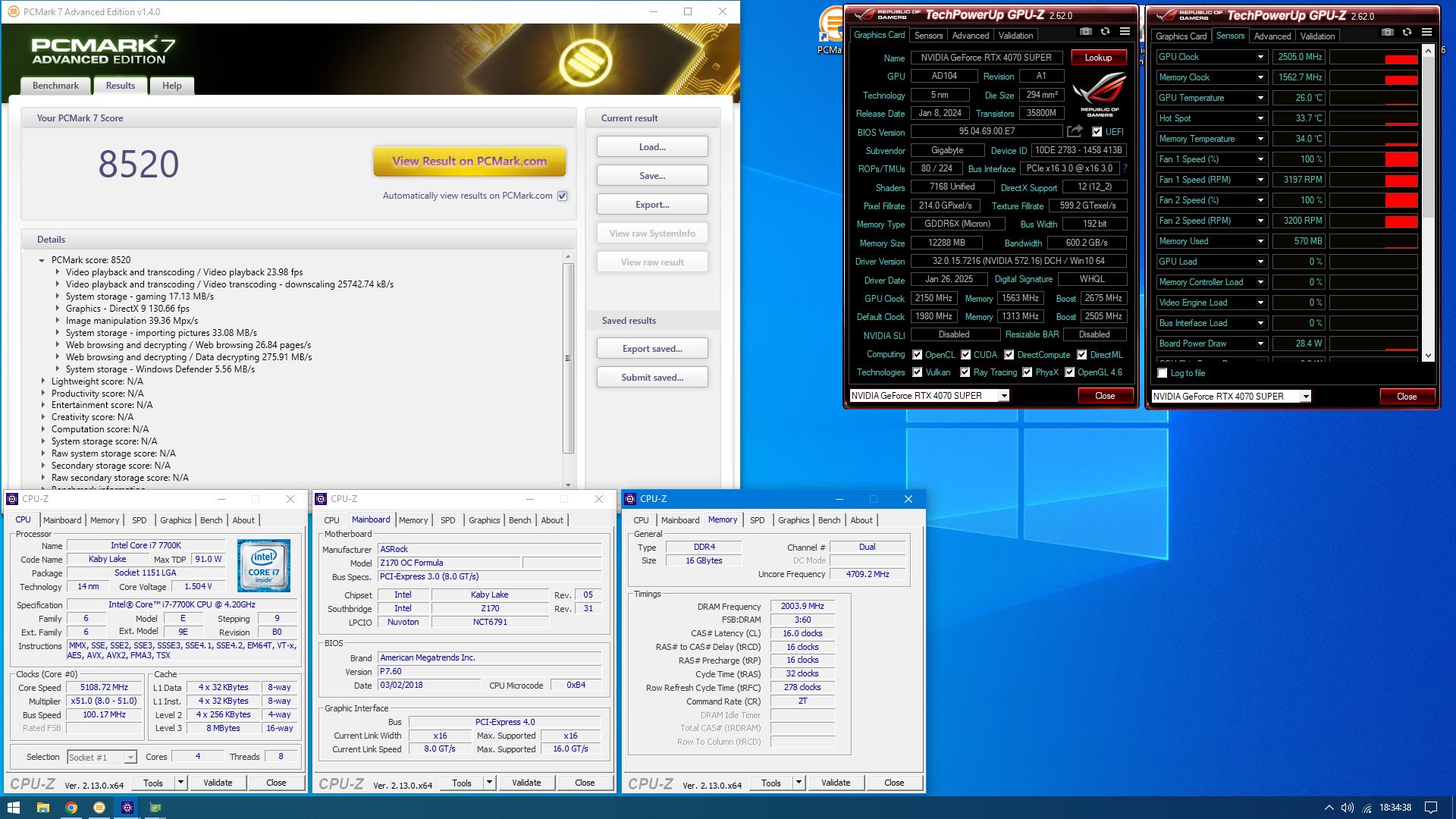Image resolution: width=1456 pixels, height=819 pixels.
Task: Open the GPU Clock sensor dropdown
Action: pos(1260,57)
